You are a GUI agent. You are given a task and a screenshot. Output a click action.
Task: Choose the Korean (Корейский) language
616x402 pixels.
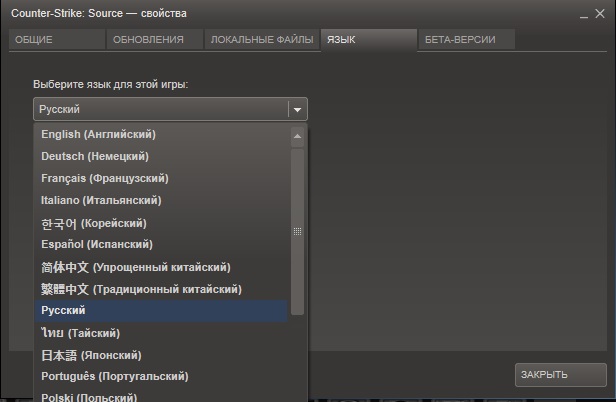[93, 223]
